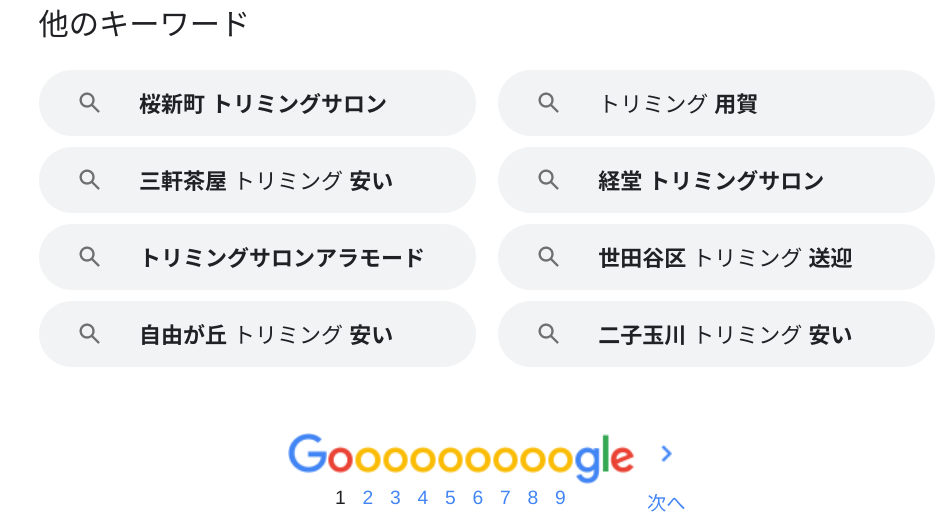Go to results page 3
942x515 pixels.
click(x=395, y=498)
